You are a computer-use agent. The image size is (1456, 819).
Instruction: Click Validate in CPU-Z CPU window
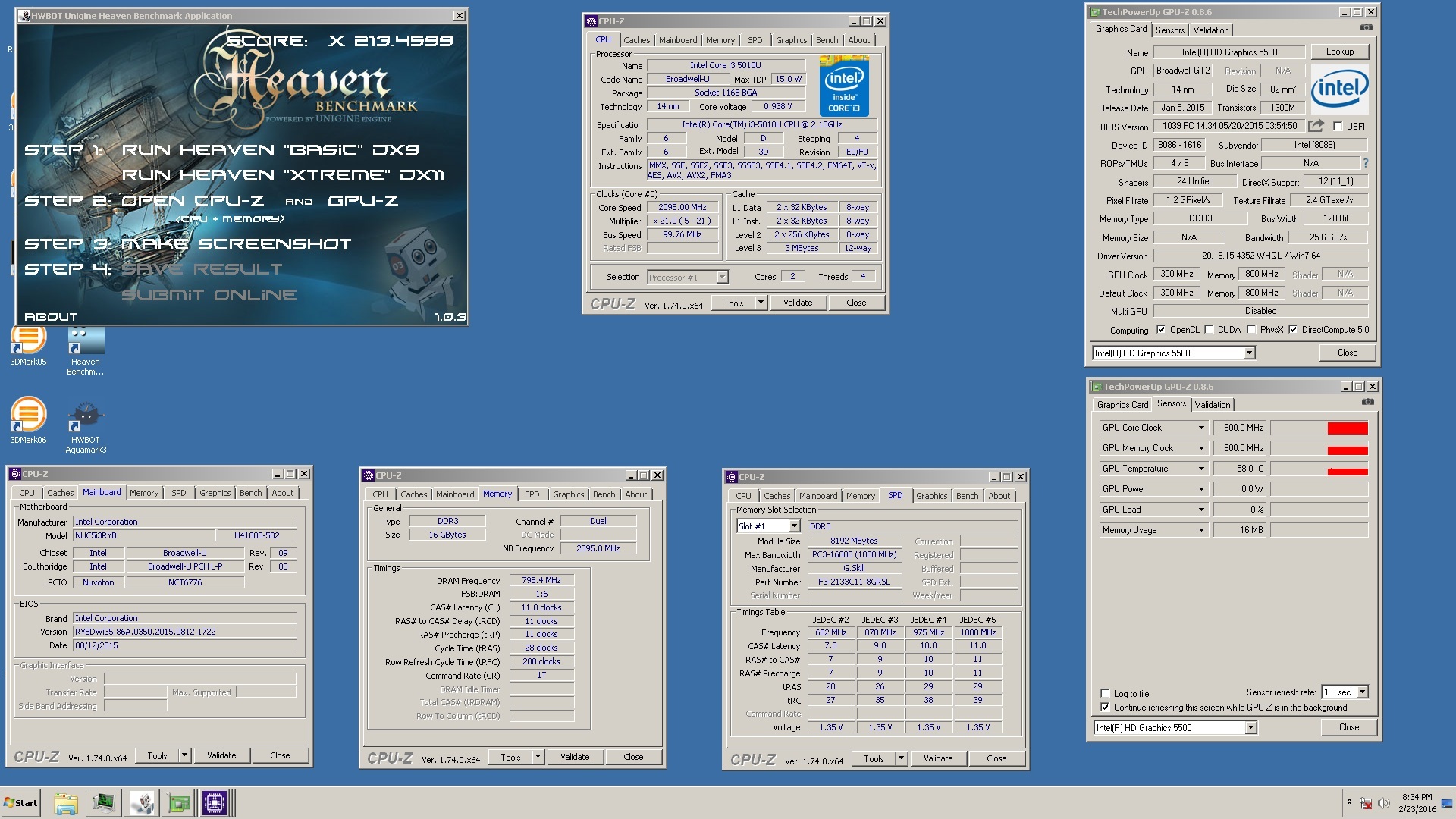coord(798,303)
